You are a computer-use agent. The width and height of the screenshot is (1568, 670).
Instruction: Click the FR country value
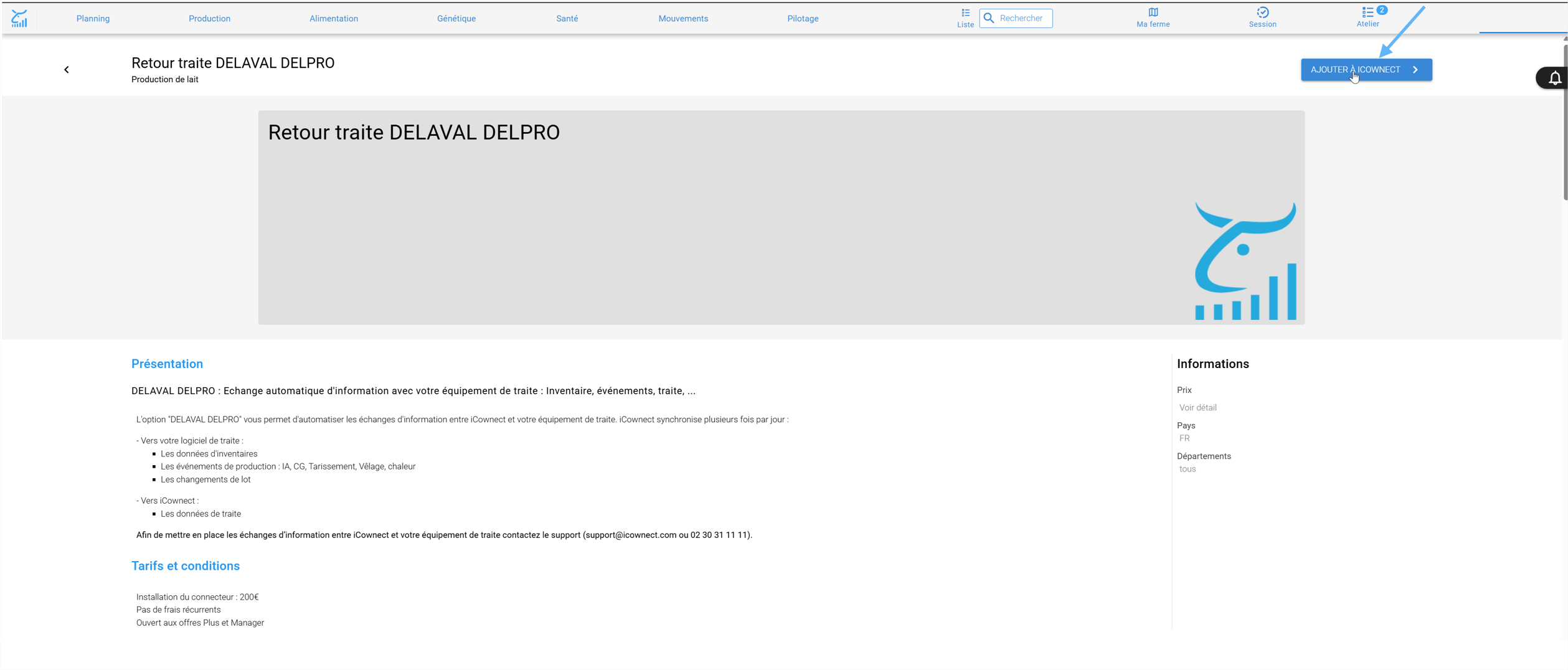pos(1184,438)
